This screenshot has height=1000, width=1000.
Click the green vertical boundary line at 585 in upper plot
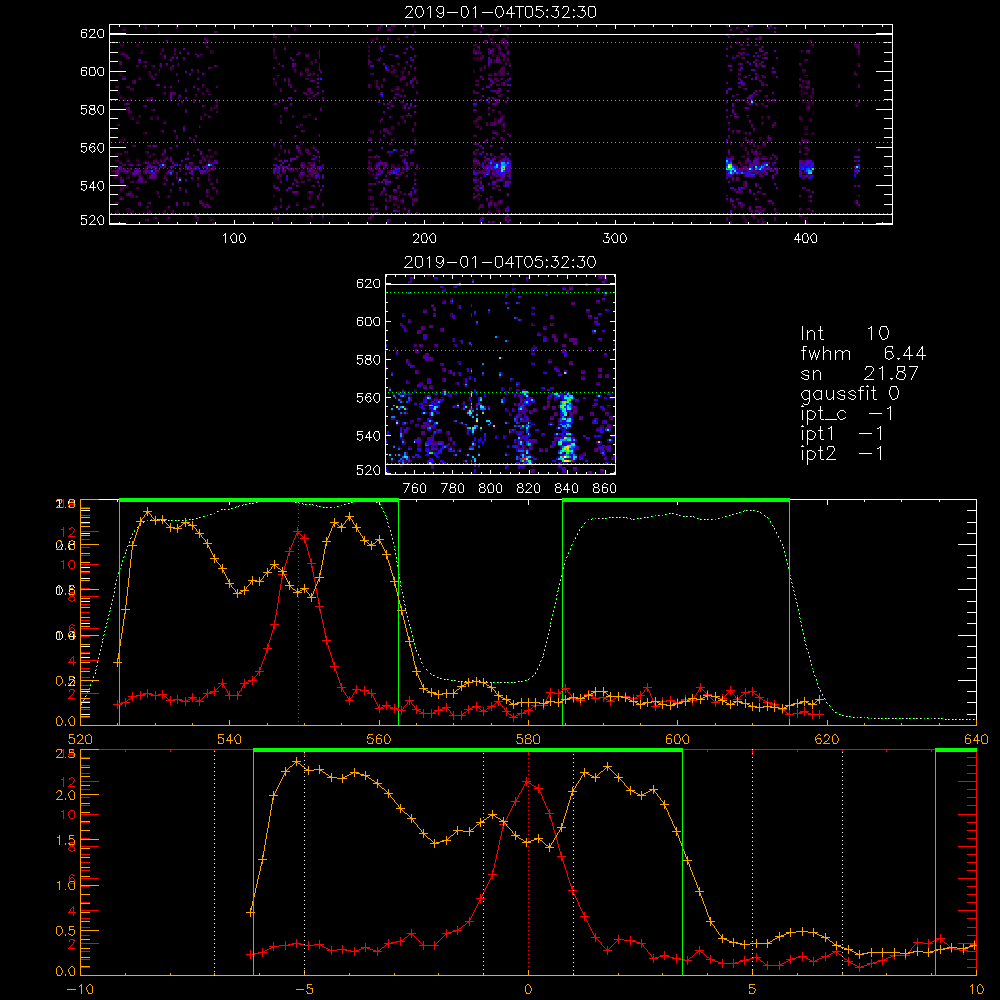pyautogui.click(x=562, y=612)
